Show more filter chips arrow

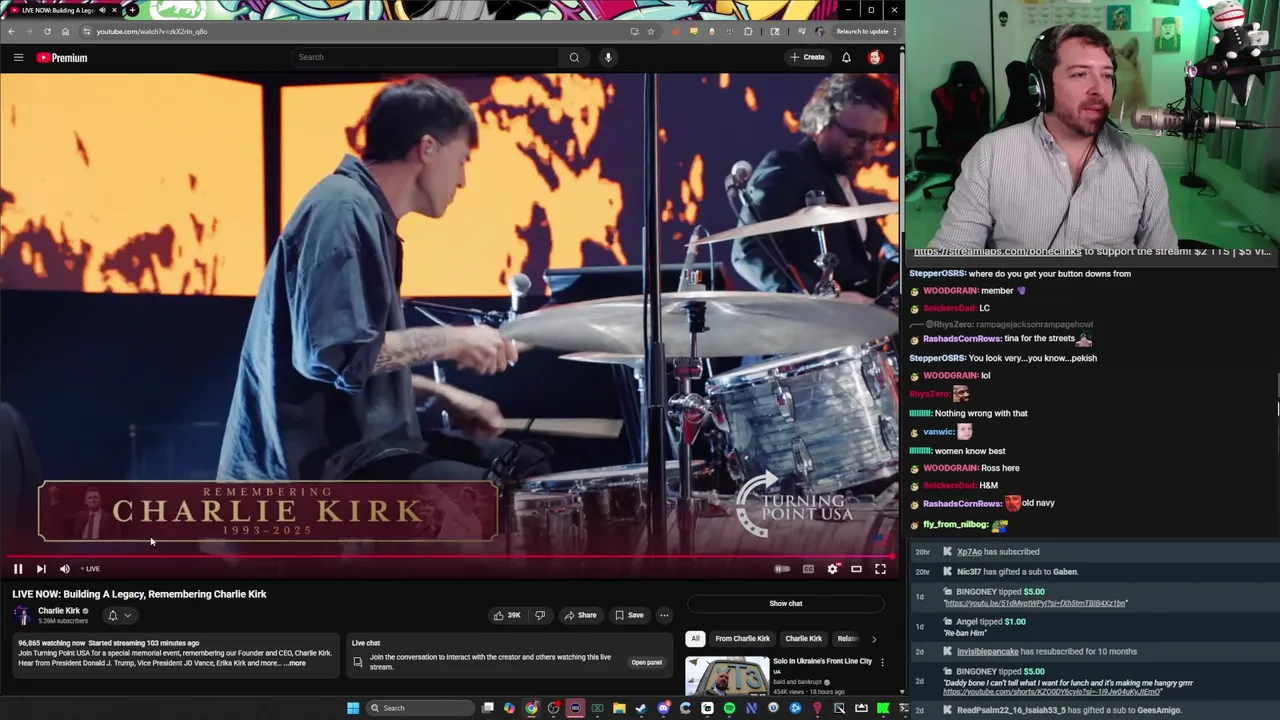(x=874, y=638)
